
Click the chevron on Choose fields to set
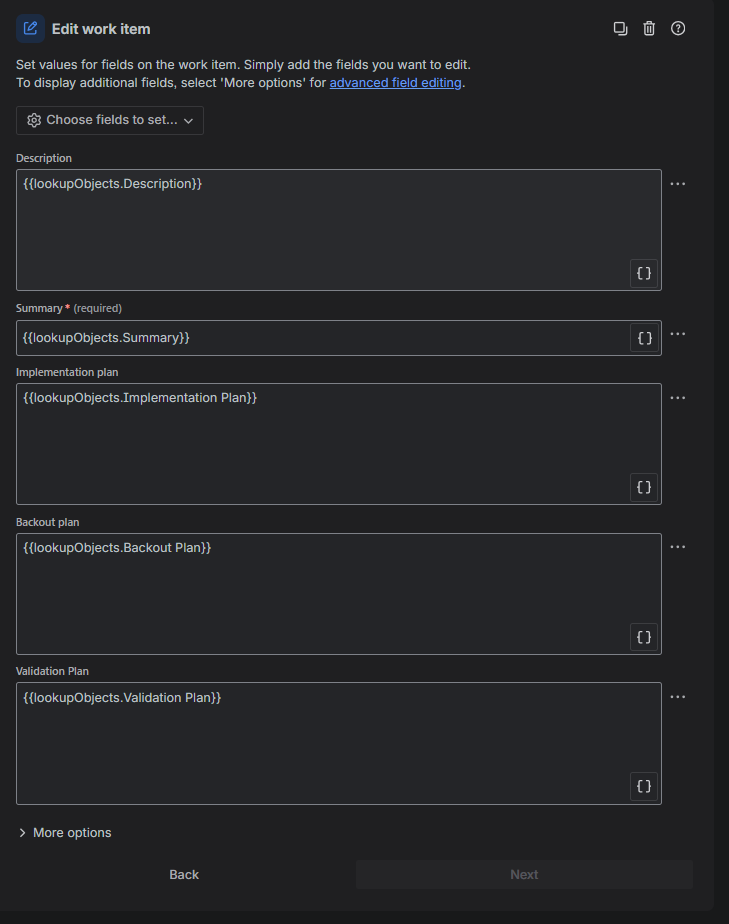click(x=190, y=119)
